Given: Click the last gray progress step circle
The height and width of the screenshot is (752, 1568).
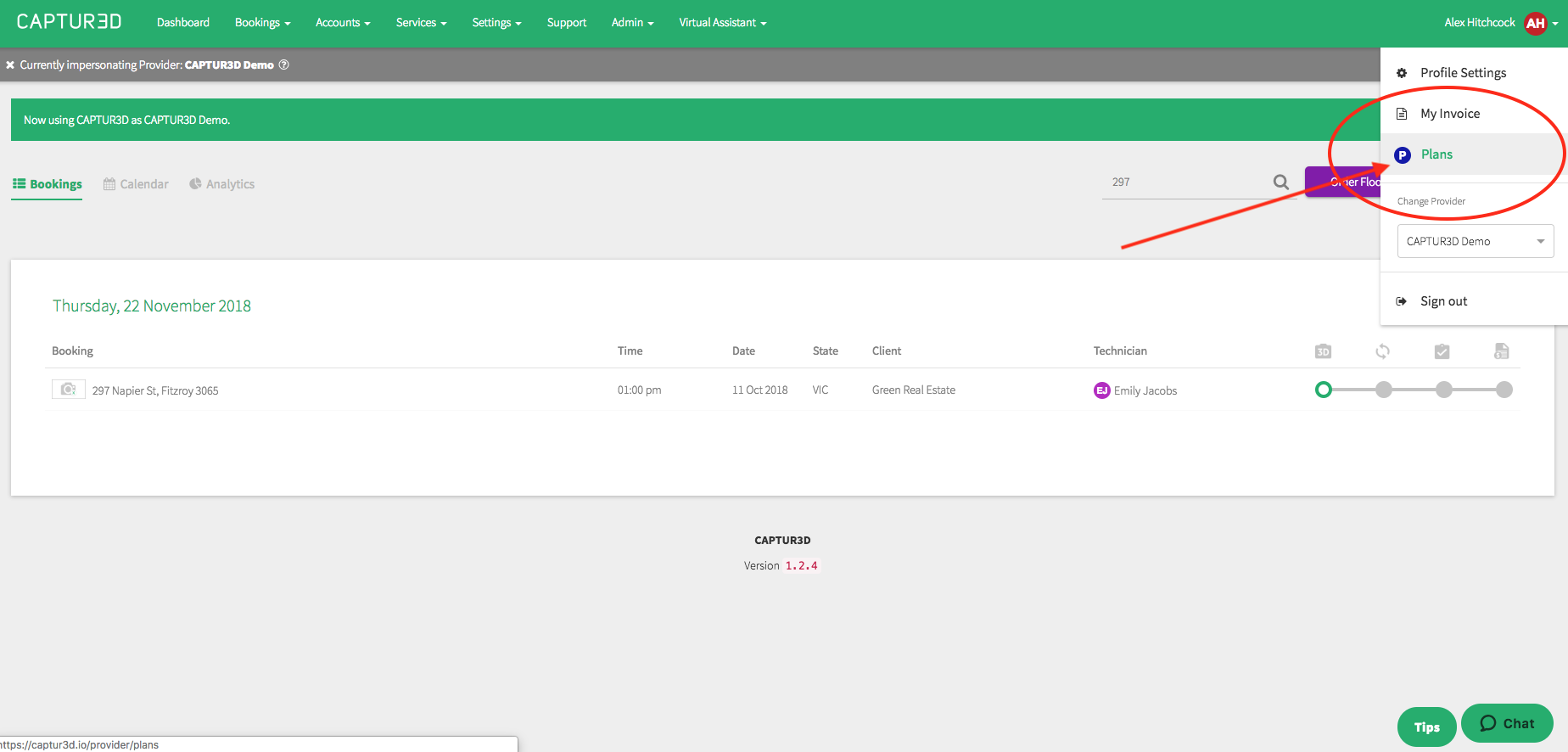Looking at the screenshot, I should [x=1504, y=390].
